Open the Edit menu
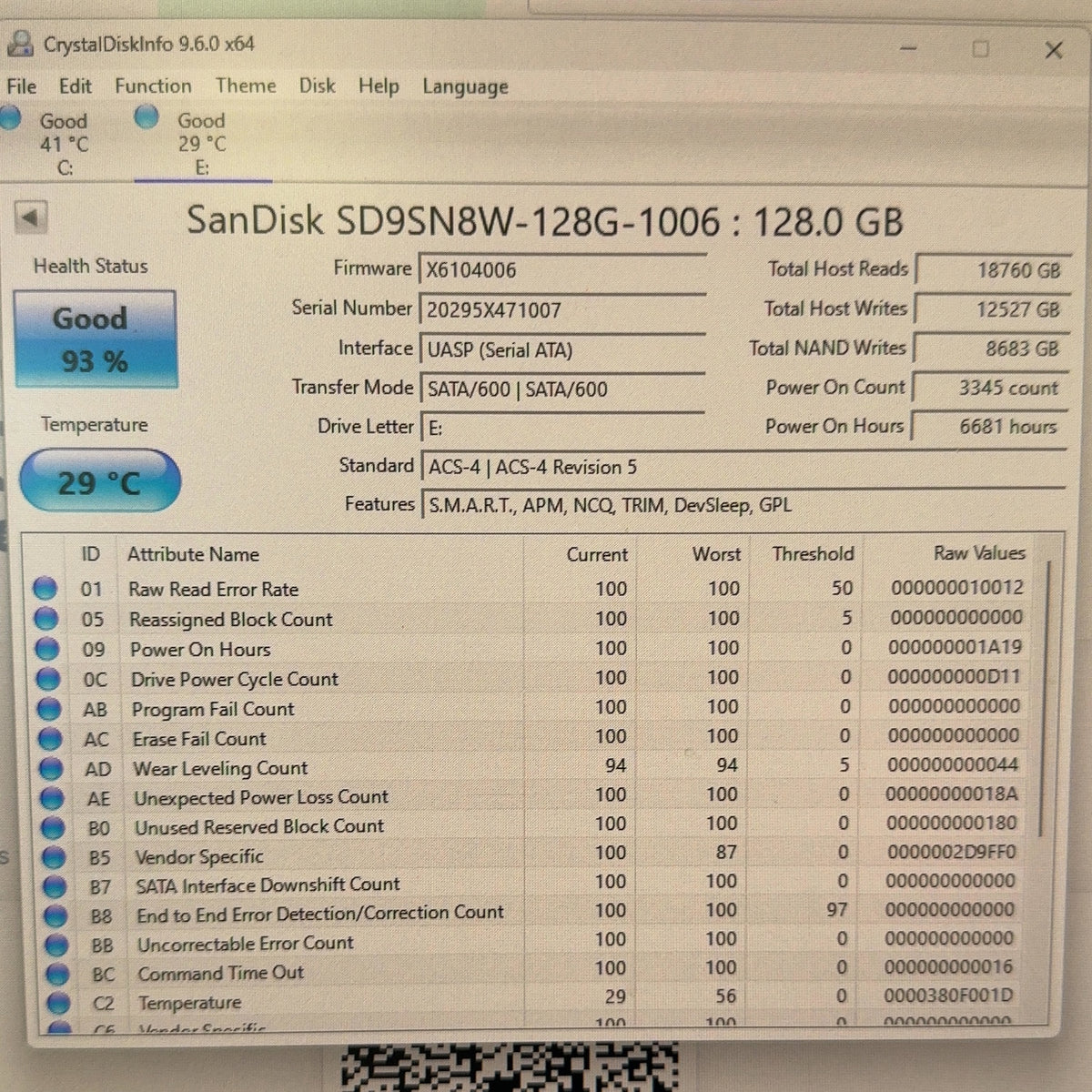 76,86
